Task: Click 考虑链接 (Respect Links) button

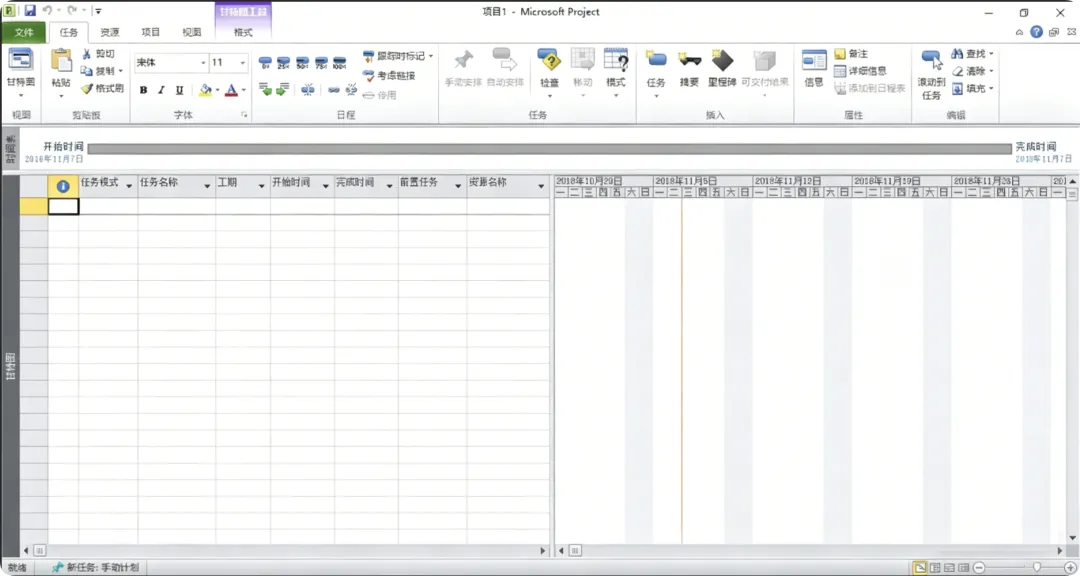Action: point(389,75)
